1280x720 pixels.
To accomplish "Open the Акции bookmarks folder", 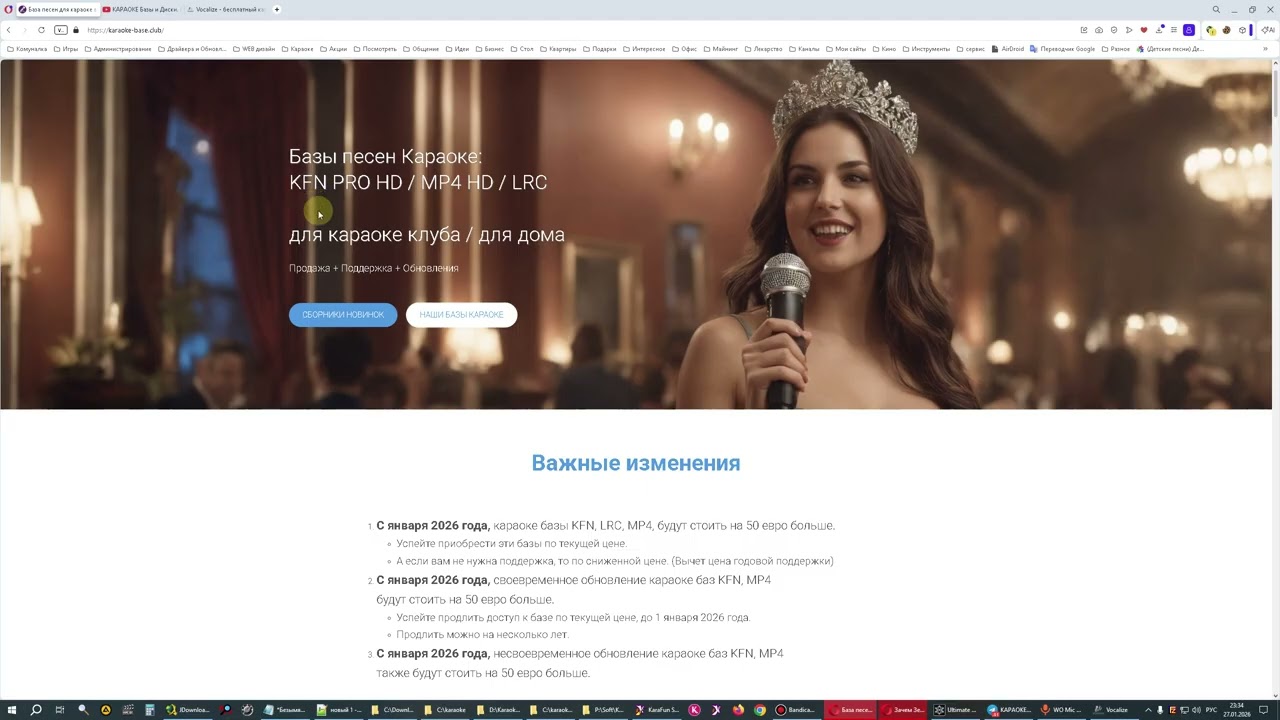I will coord(334,48).
